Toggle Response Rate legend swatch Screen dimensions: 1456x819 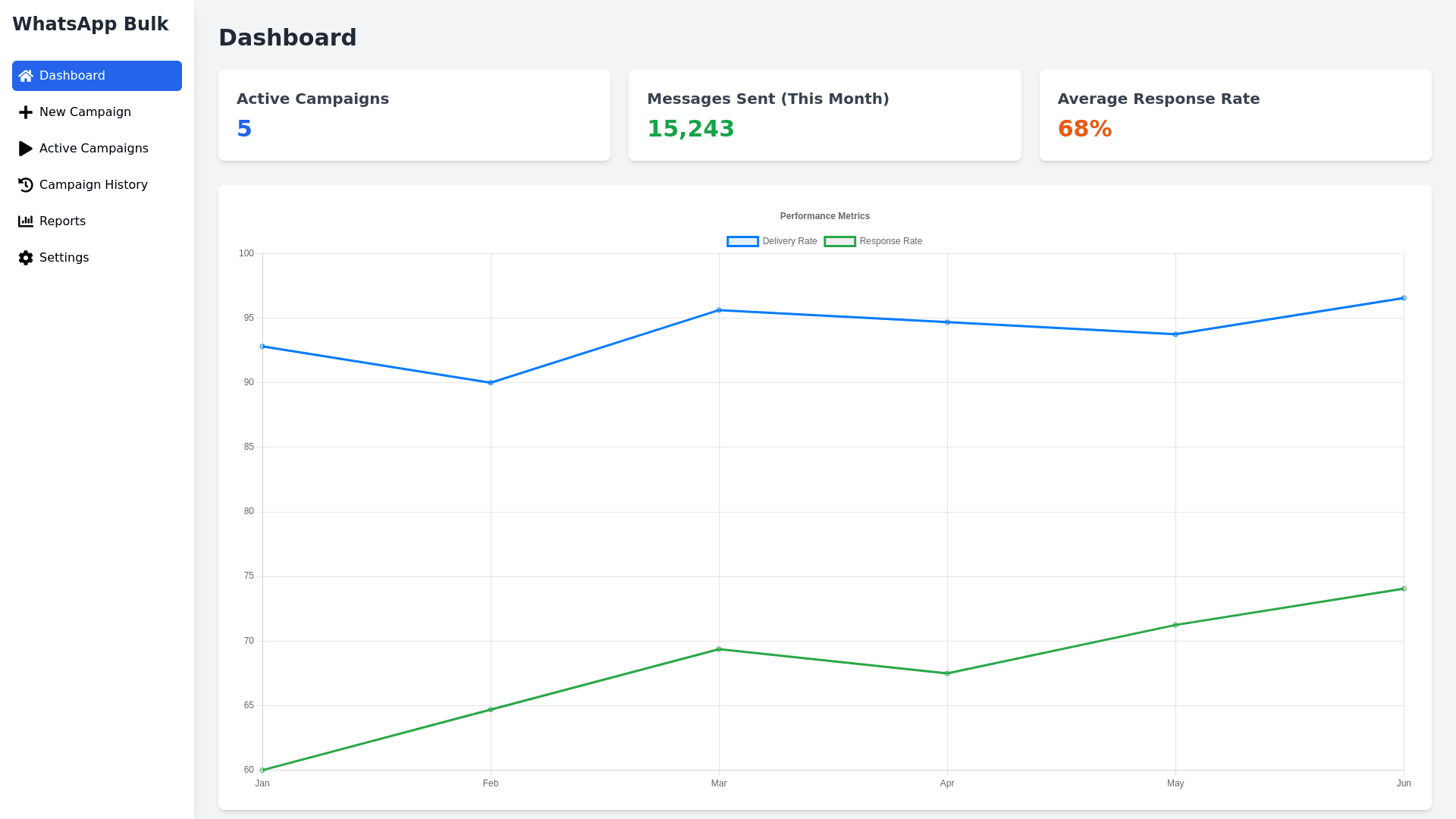(x=839, y=241)
